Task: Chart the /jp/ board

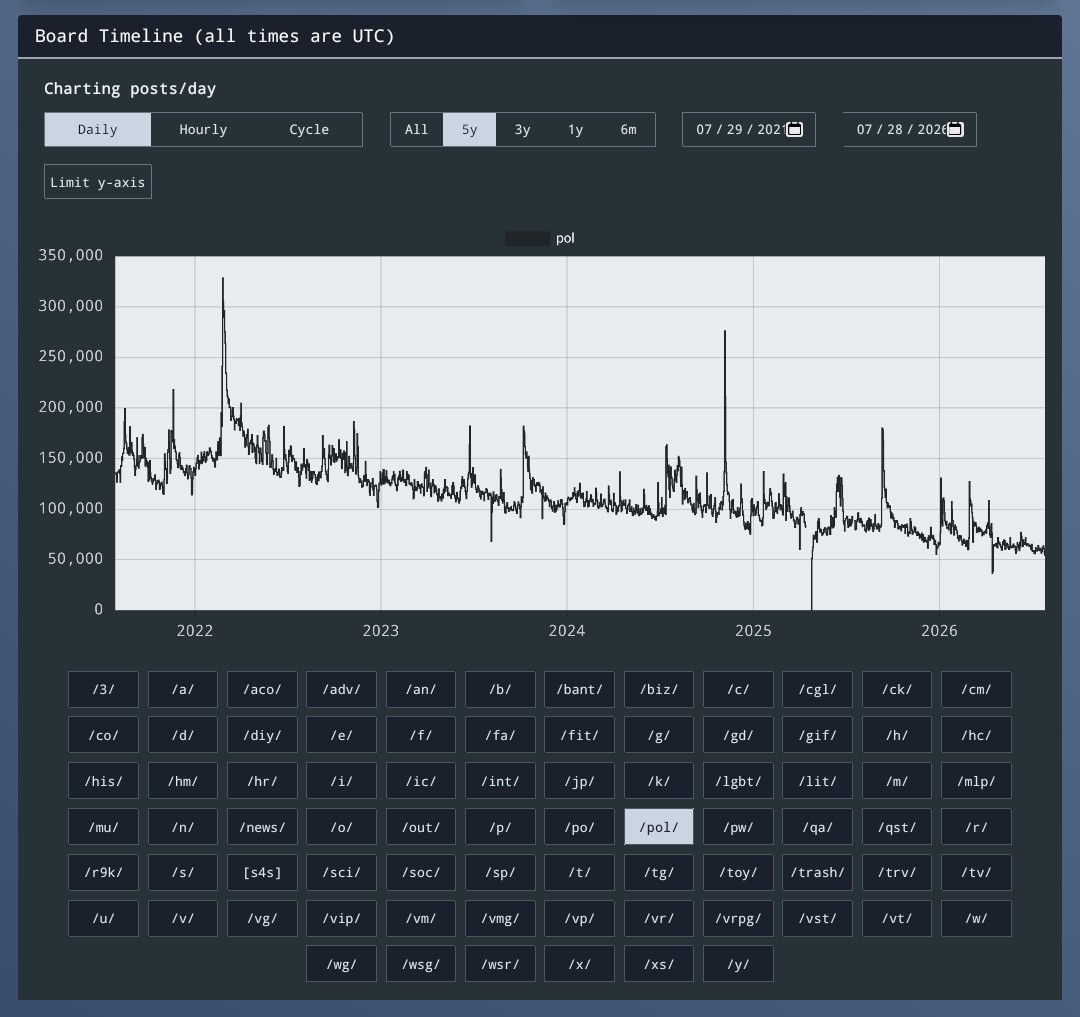Action: [x=579, y=781]
